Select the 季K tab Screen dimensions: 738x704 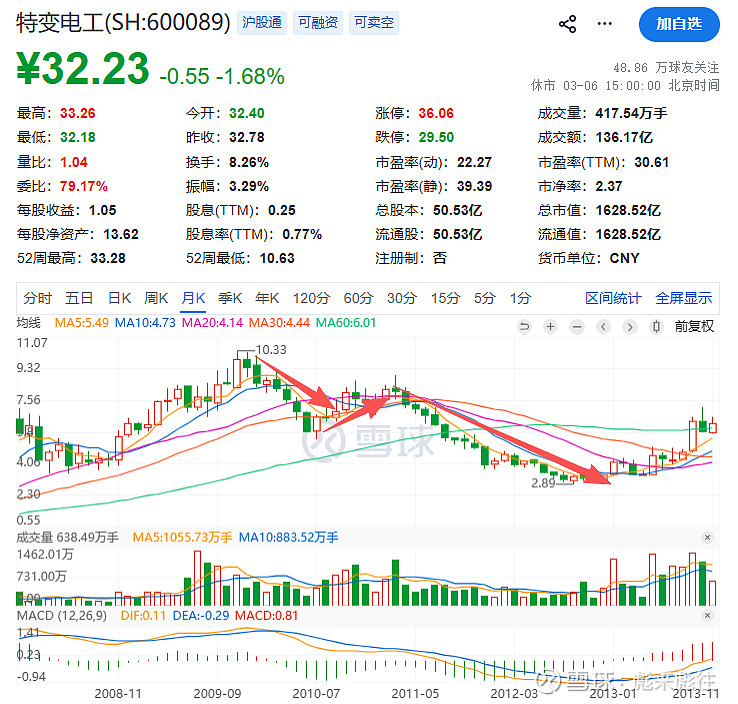(230, 298)
